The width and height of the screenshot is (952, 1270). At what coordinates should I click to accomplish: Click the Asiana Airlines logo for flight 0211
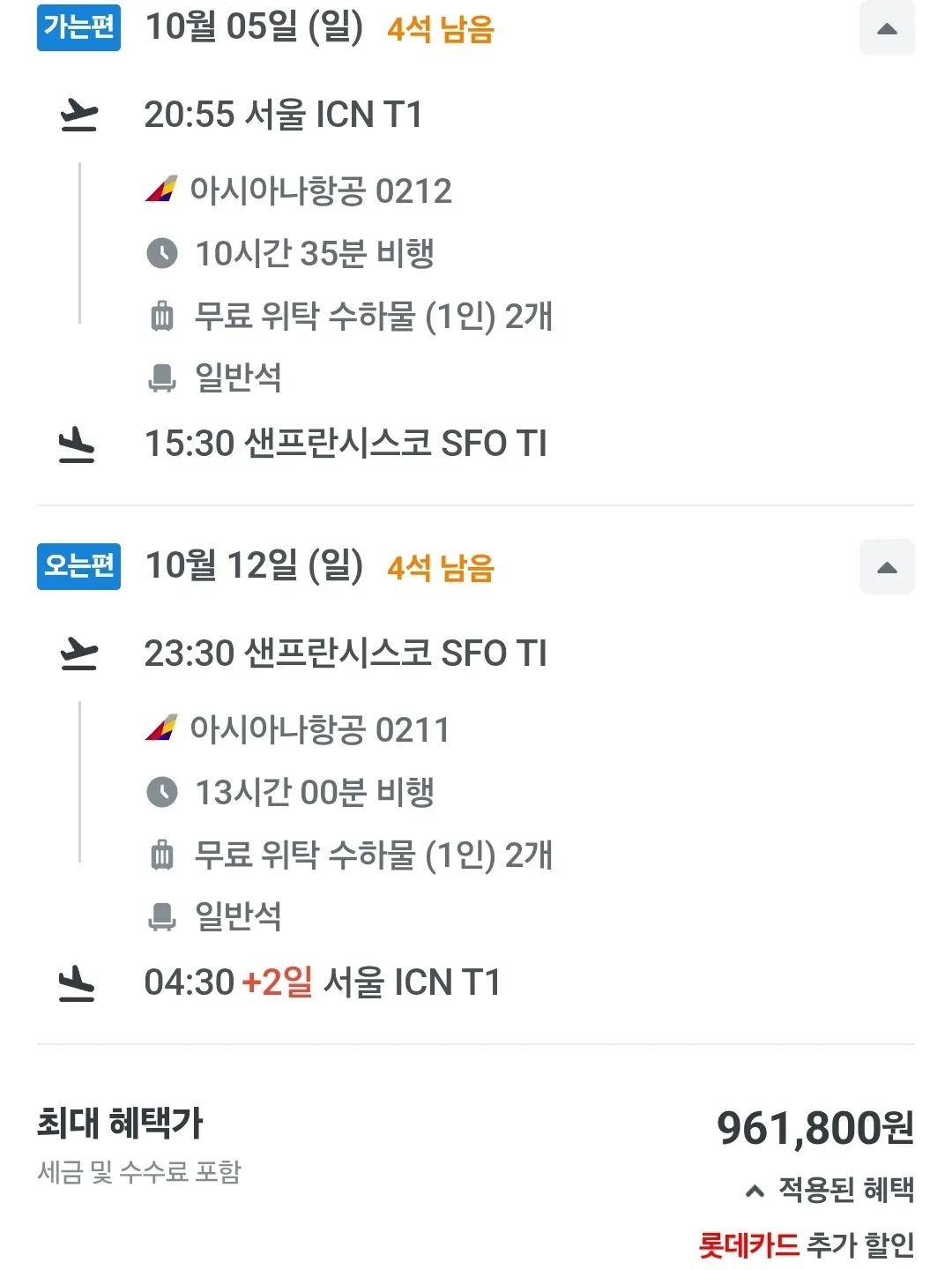(161, 728)
